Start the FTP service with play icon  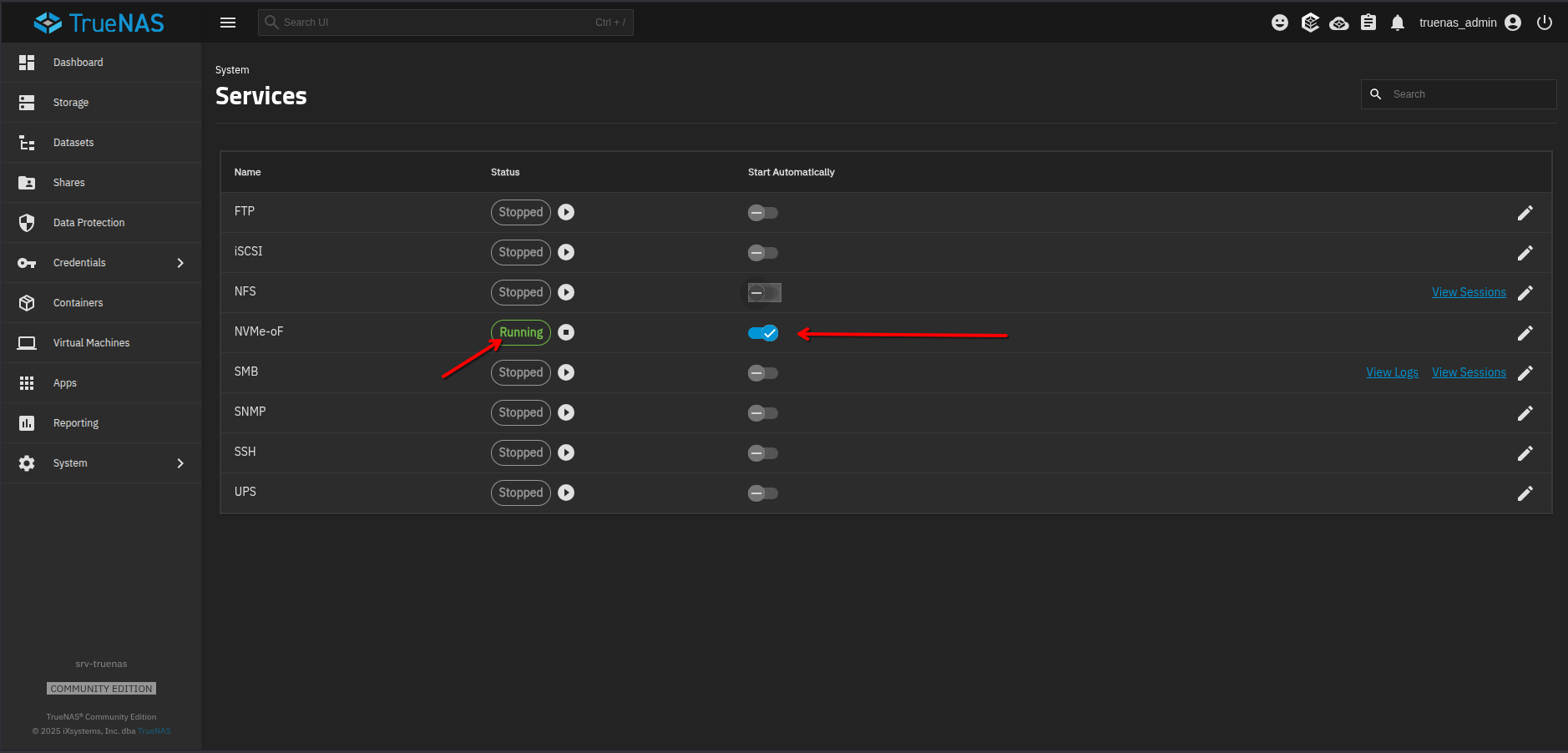(566, 212)
